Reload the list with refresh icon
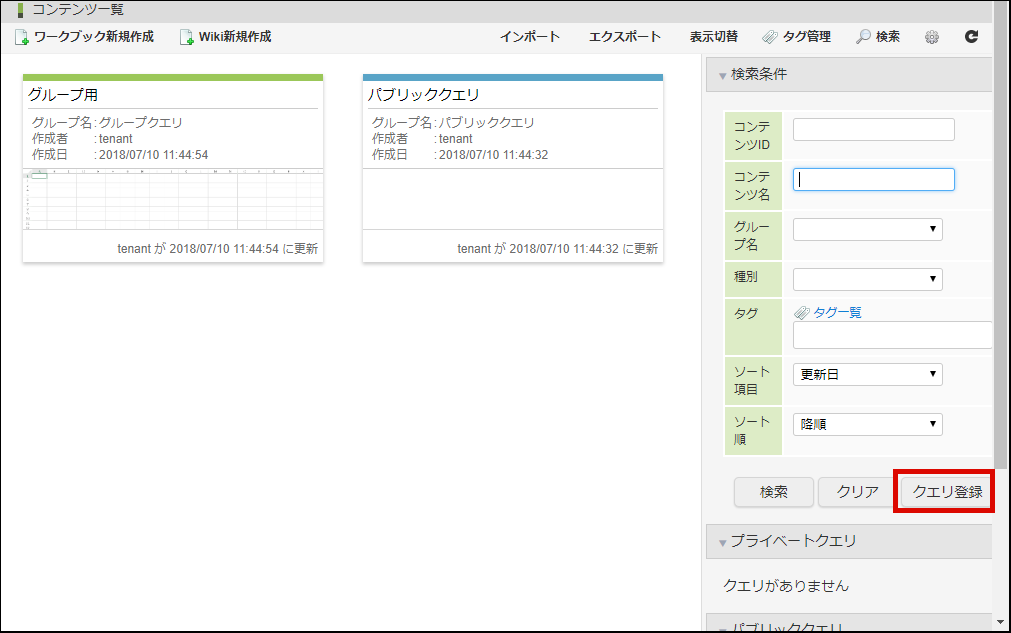The height and width of the screenshot is (633, 1011). pos(972,37)
